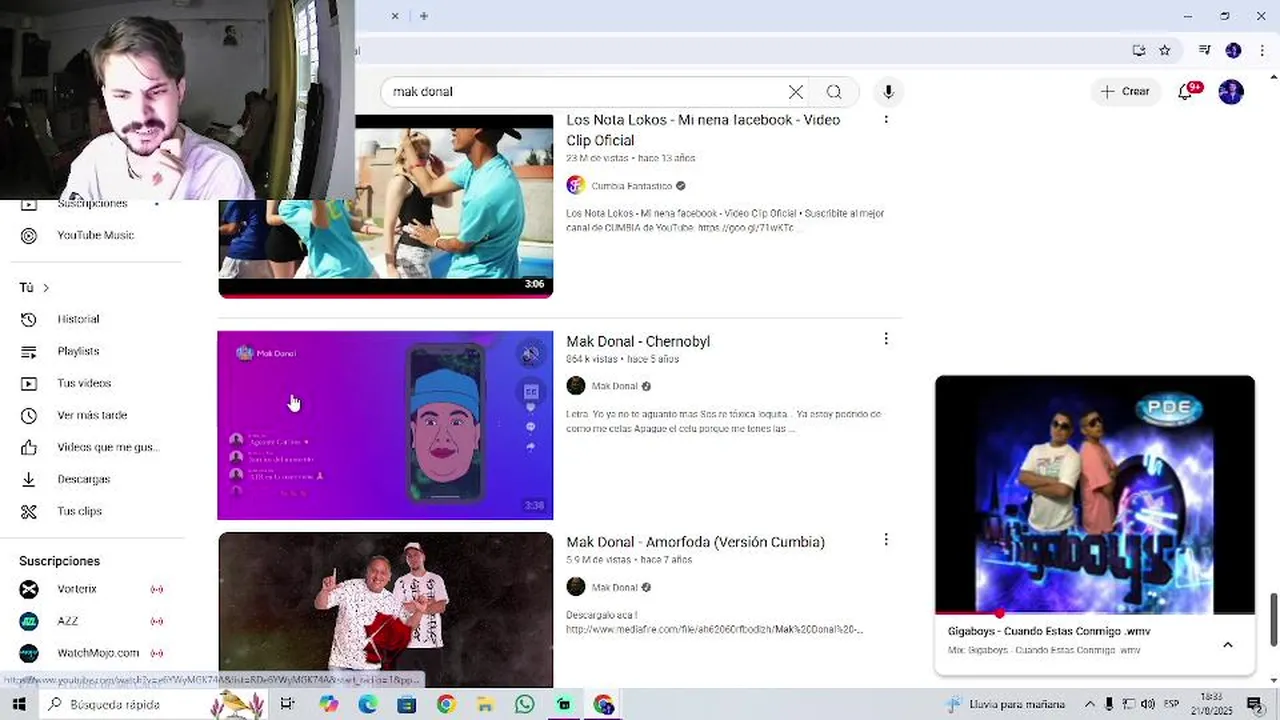Viewport: 1280px width, 720px height.
Task: Open Gigaboys - Cuando Estas Conmigo title
Action: click(x=1049, y=631)
